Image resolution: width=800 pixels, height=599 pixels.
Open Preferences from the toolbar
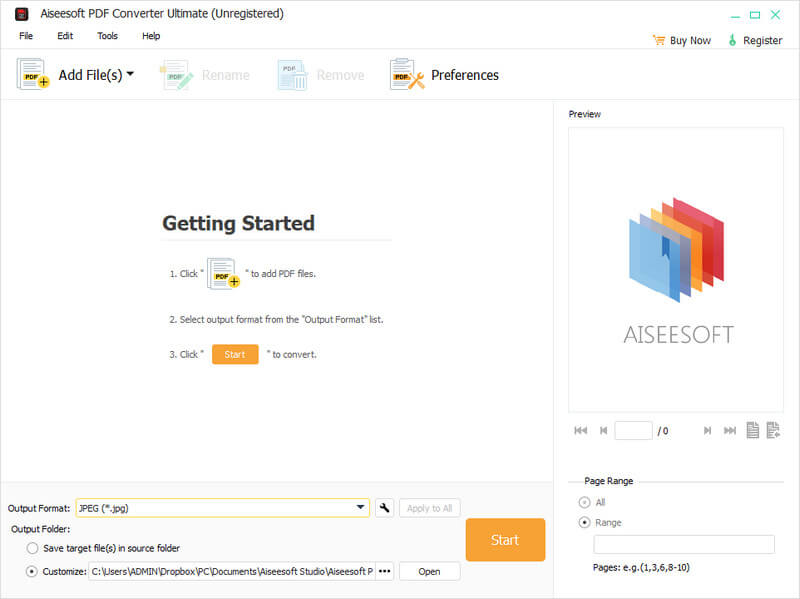(x=444, y=75)
